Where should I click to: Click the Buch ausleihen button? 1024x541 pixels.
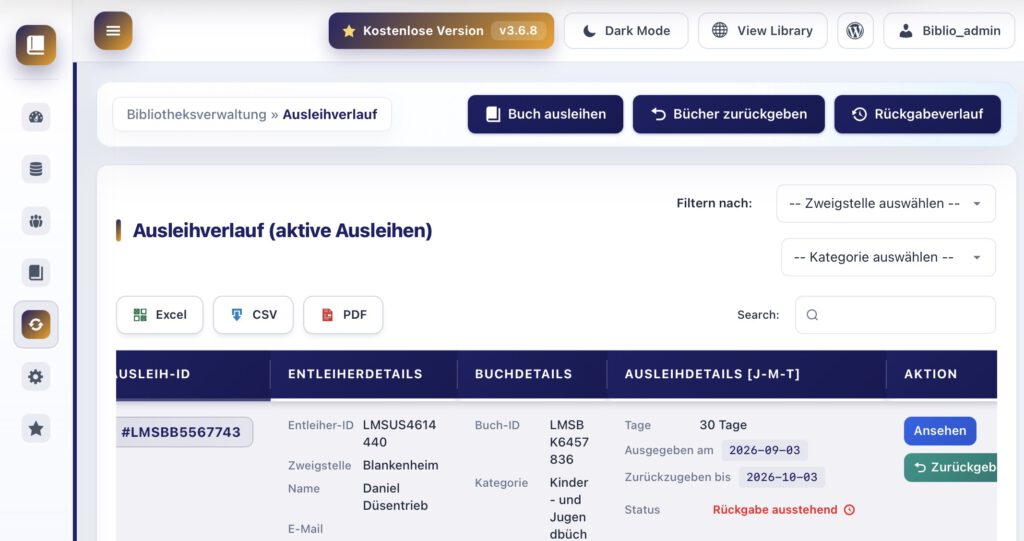coord(545,114)
